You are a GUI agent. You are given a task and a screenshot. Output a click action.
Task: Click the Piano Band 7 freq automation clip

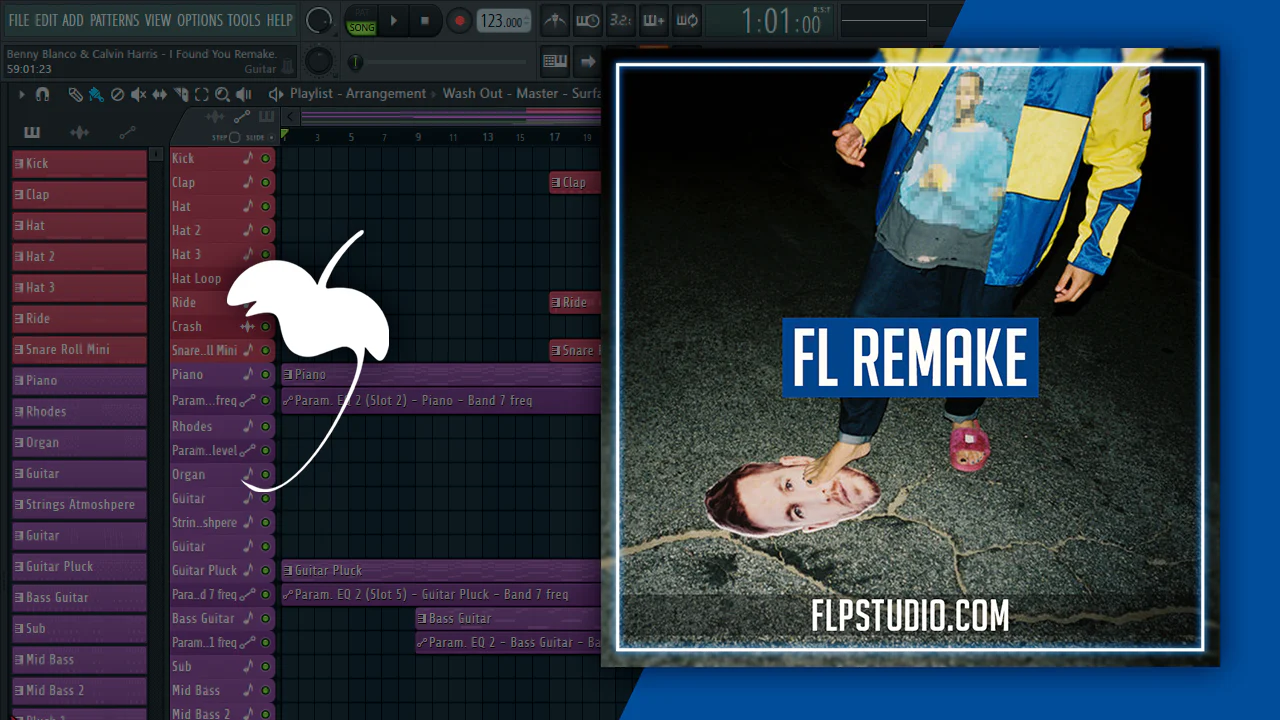click(441, 400)
